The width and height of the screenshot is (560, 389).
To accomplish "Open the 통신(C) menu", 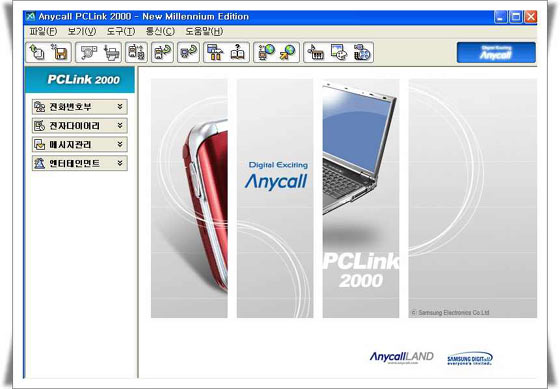I will tap(160, 31).
